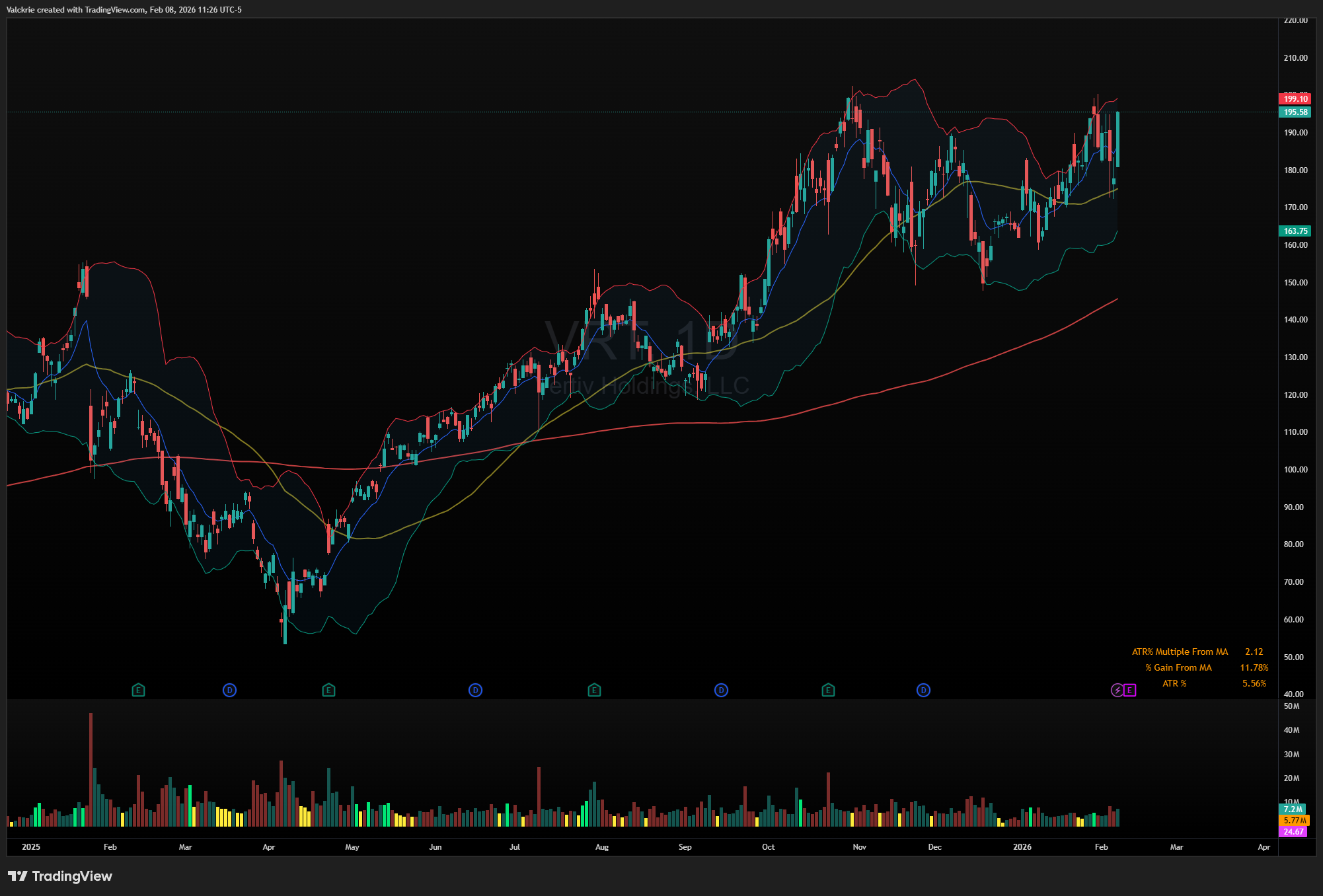Open the late-July 2025 earnings marker

tap(594, 691)
